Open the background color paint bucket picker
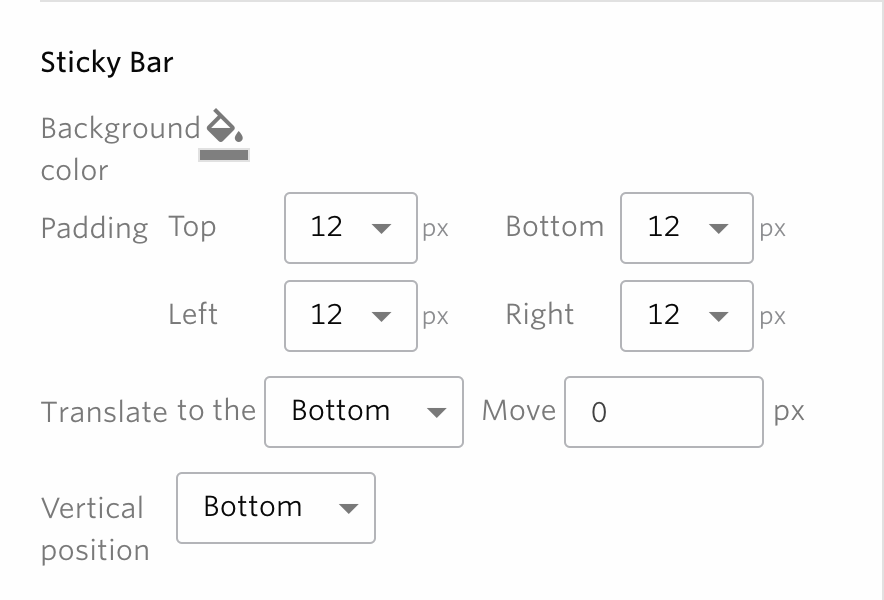Image resolution: width=884 pixels, height=600 pixels. 224,126
